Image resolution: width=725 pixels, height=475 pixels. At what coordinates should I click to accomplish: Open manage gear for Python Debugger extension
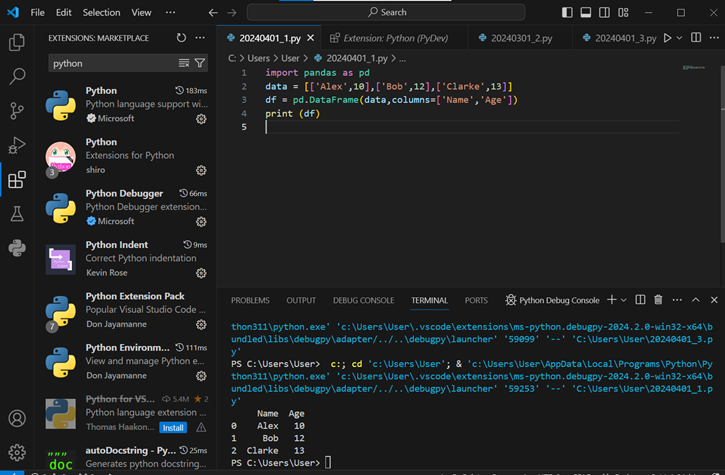click(201, 221)
